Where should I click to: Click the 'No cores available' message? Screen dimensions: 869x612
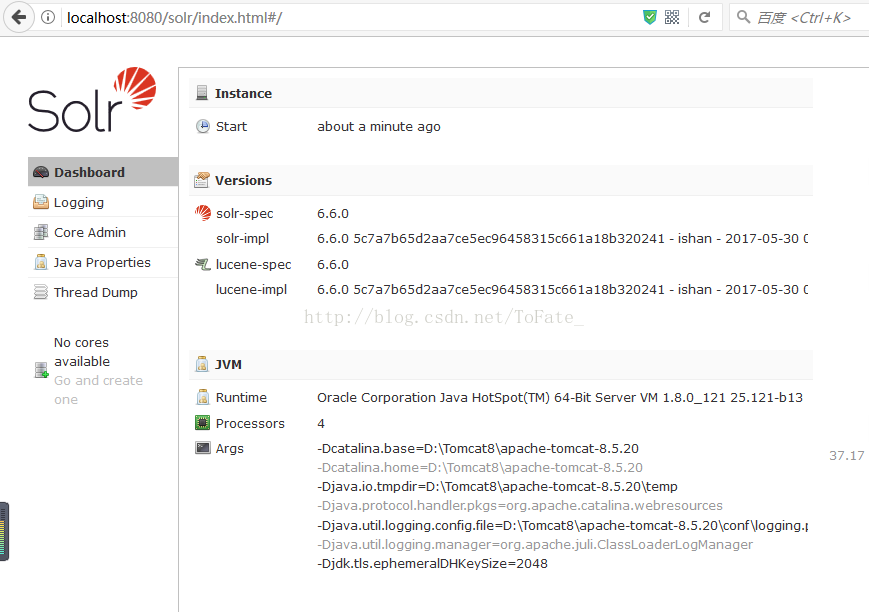click(81, 352)
